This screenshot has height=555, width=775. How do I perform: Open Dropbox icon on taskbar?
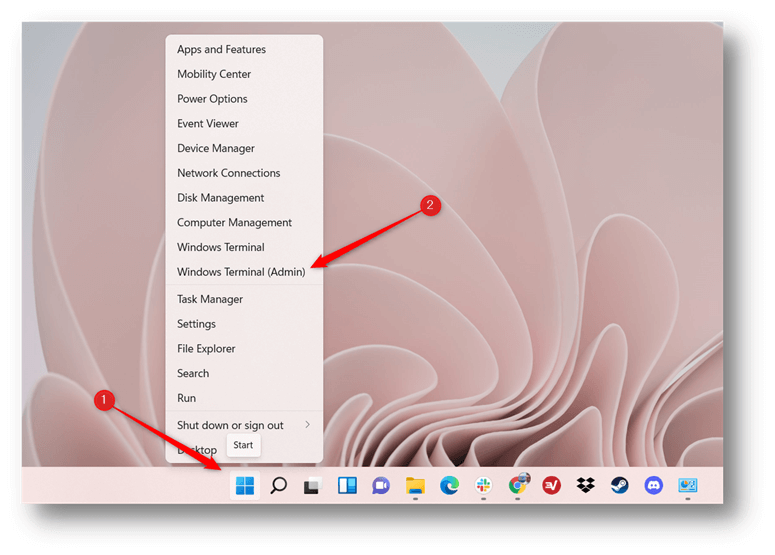(x=586, y=485)
